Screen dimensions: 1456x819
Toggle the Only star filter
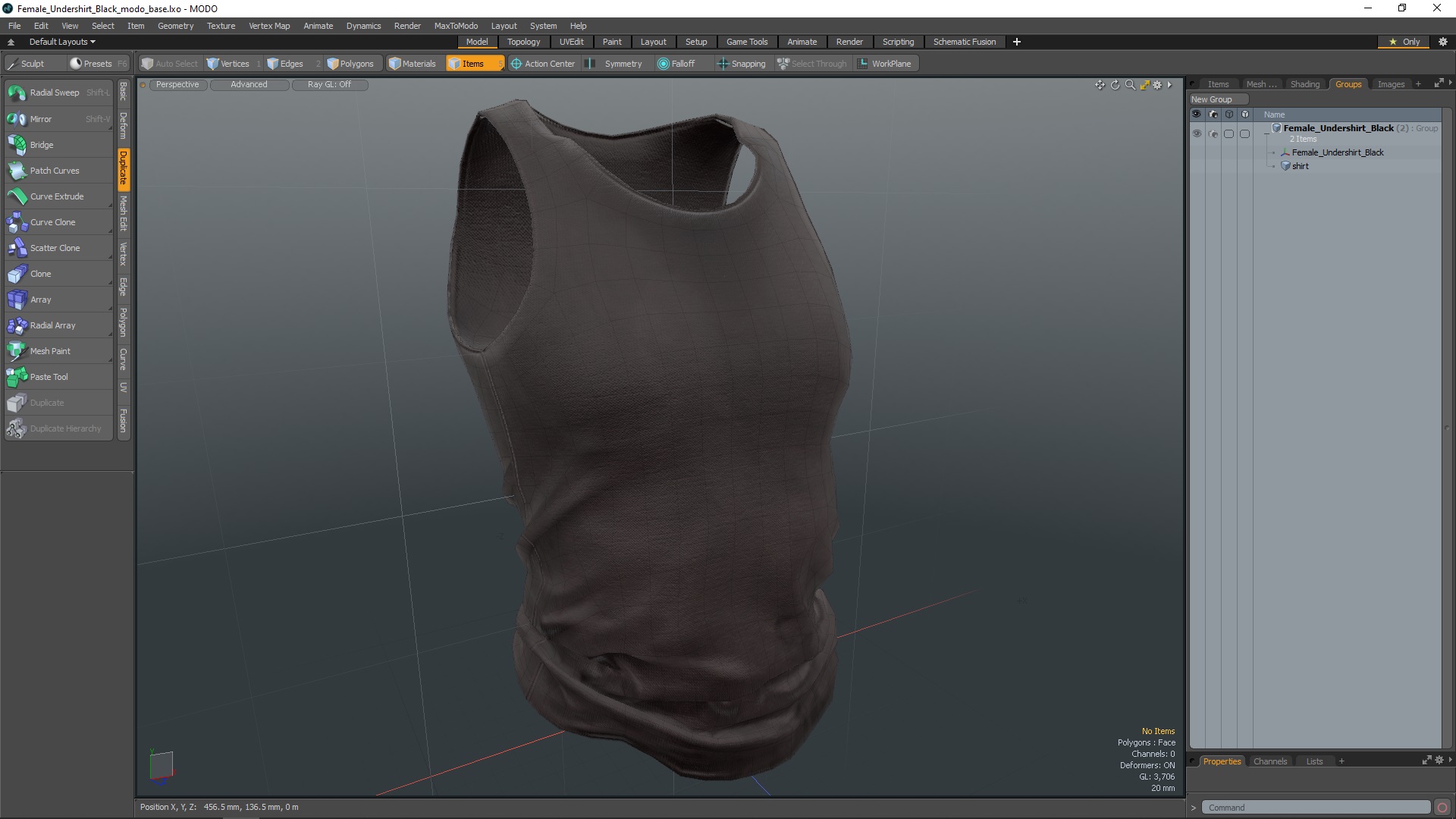(x=1404, y=42)
